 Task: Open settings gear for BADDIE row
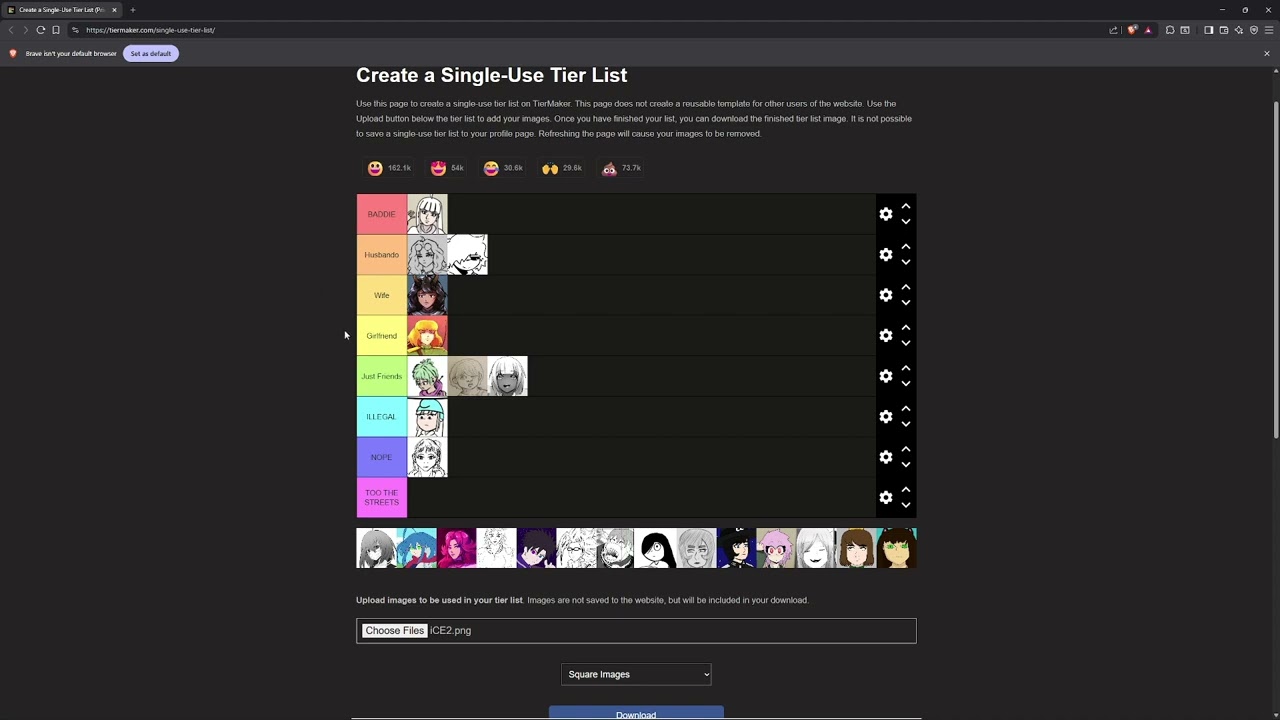tap(886, 214)
